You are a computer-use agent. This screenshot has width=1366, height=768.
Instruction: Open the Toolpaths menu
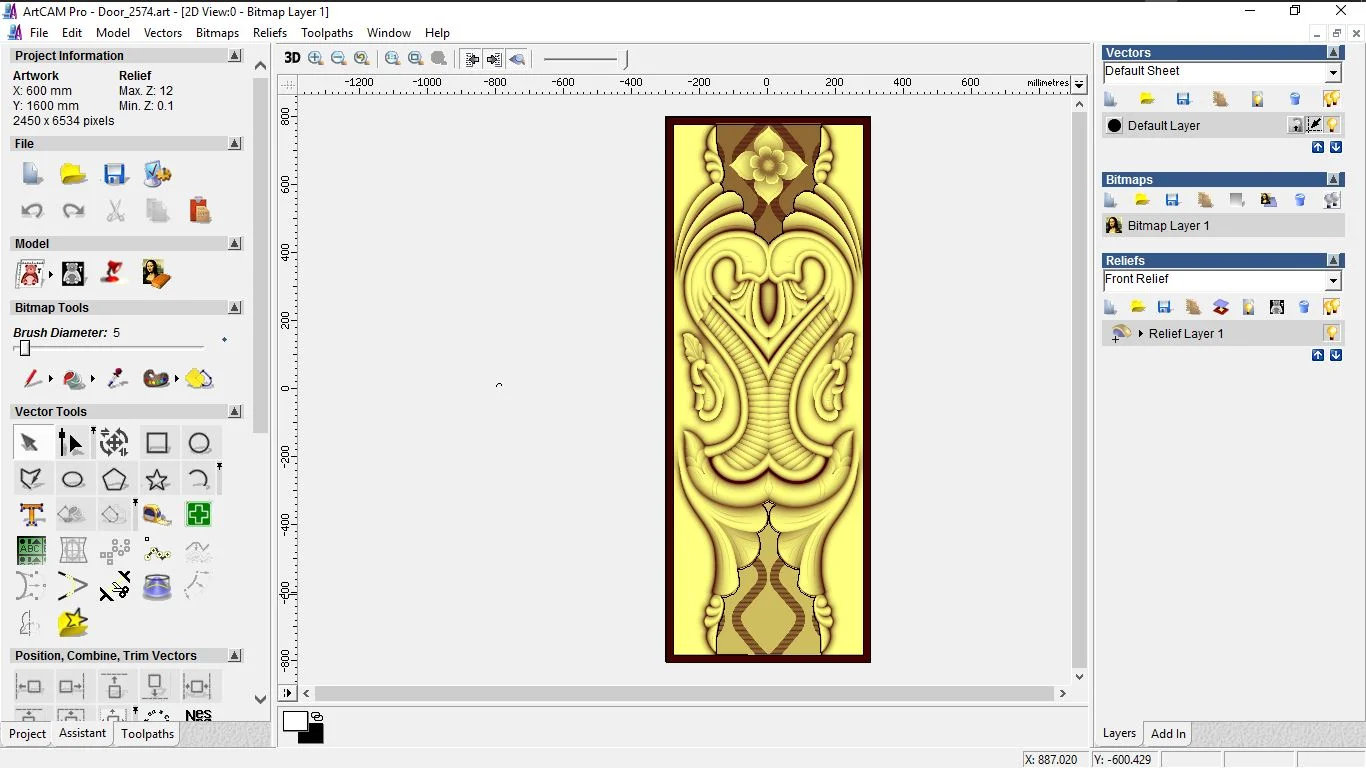326,33
